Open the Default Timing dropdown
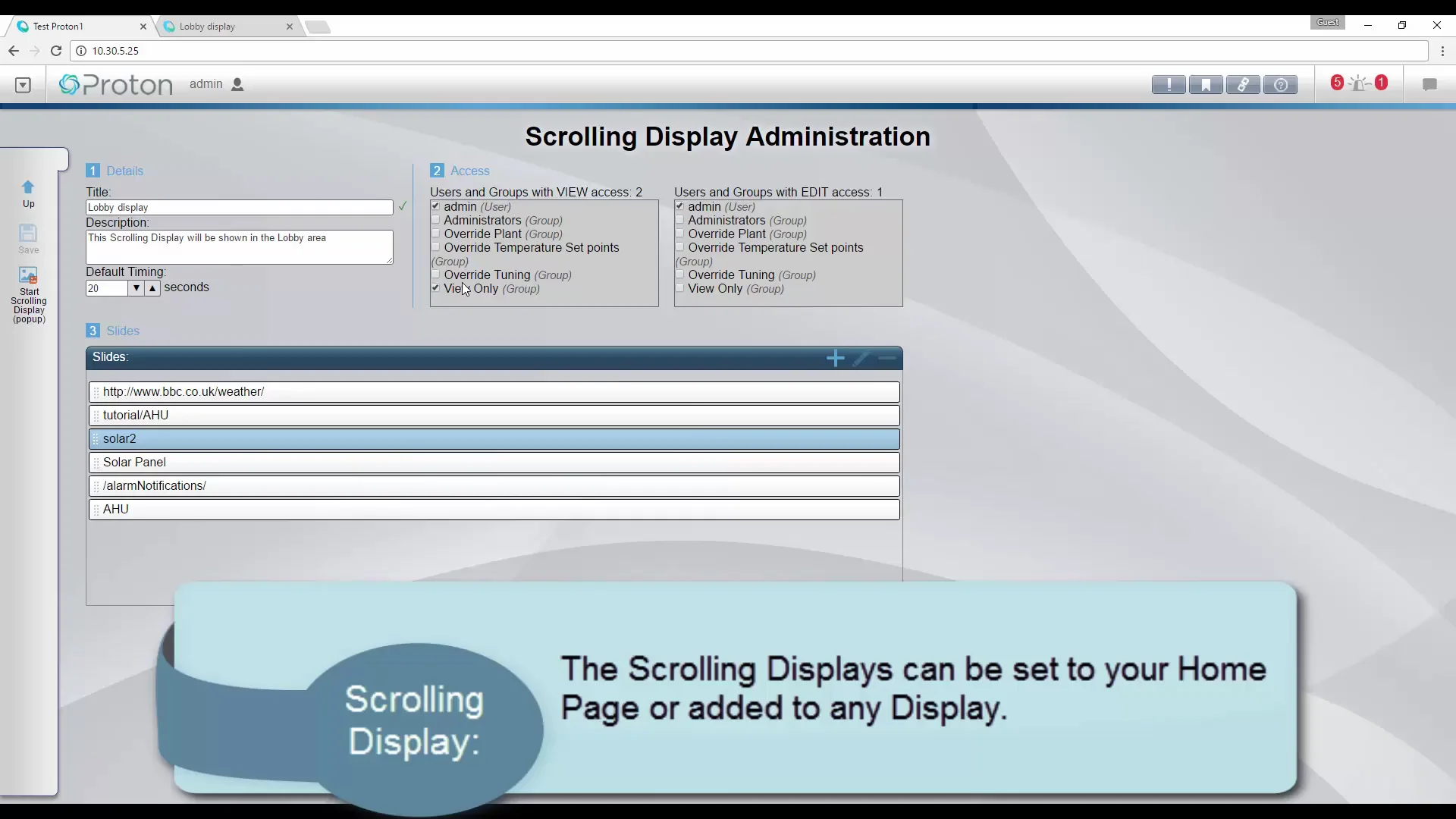Viewport: 1456px width, 819px height. coord(136,288)
